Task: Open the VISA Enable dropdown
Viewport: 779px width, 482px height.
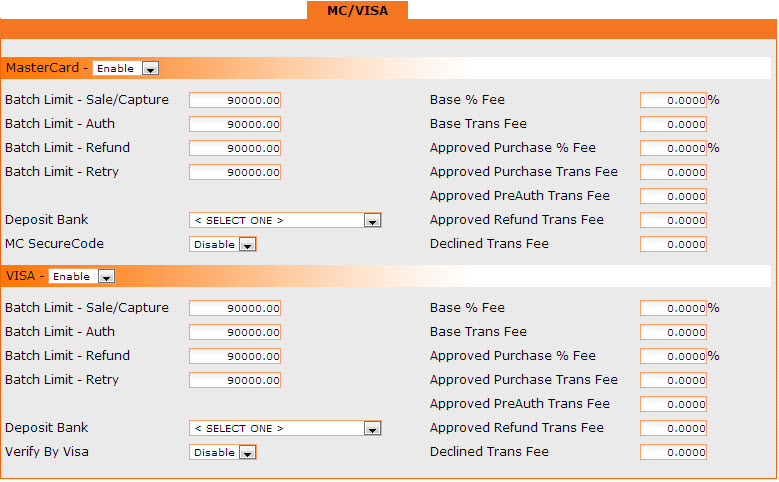Action: pos(81,276)
